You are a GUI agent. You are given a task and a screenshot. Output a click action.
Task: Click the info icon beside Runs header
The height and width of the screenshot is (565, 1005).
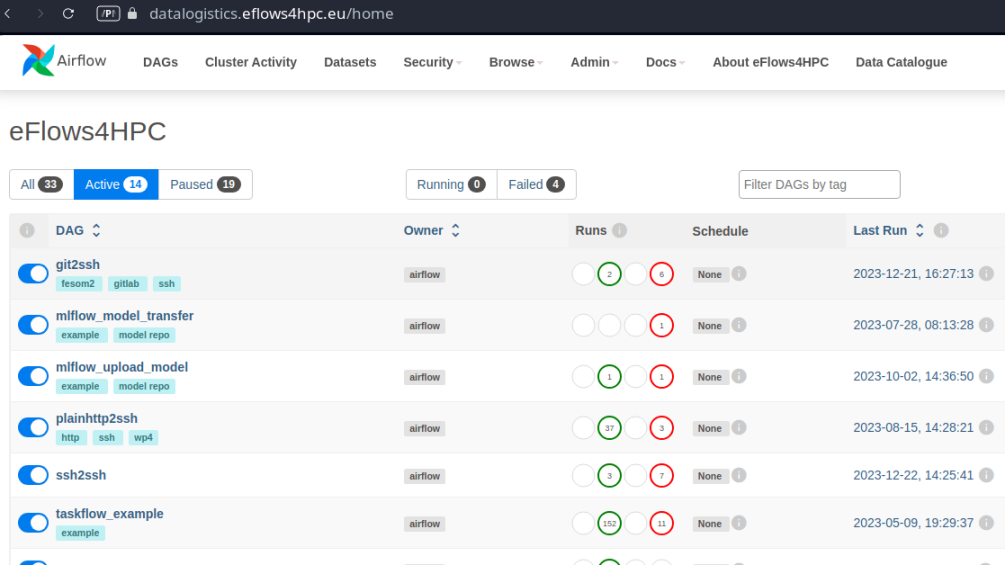619,231
